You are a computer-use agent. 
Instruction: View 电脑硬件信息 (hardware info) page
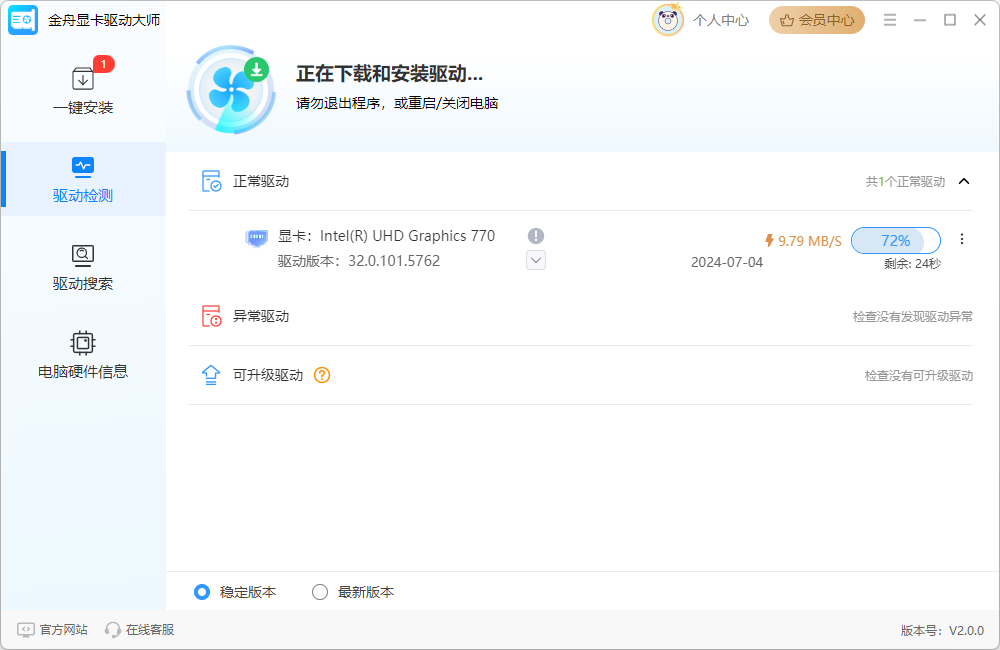pyautogui.click(x=83, y=355)
